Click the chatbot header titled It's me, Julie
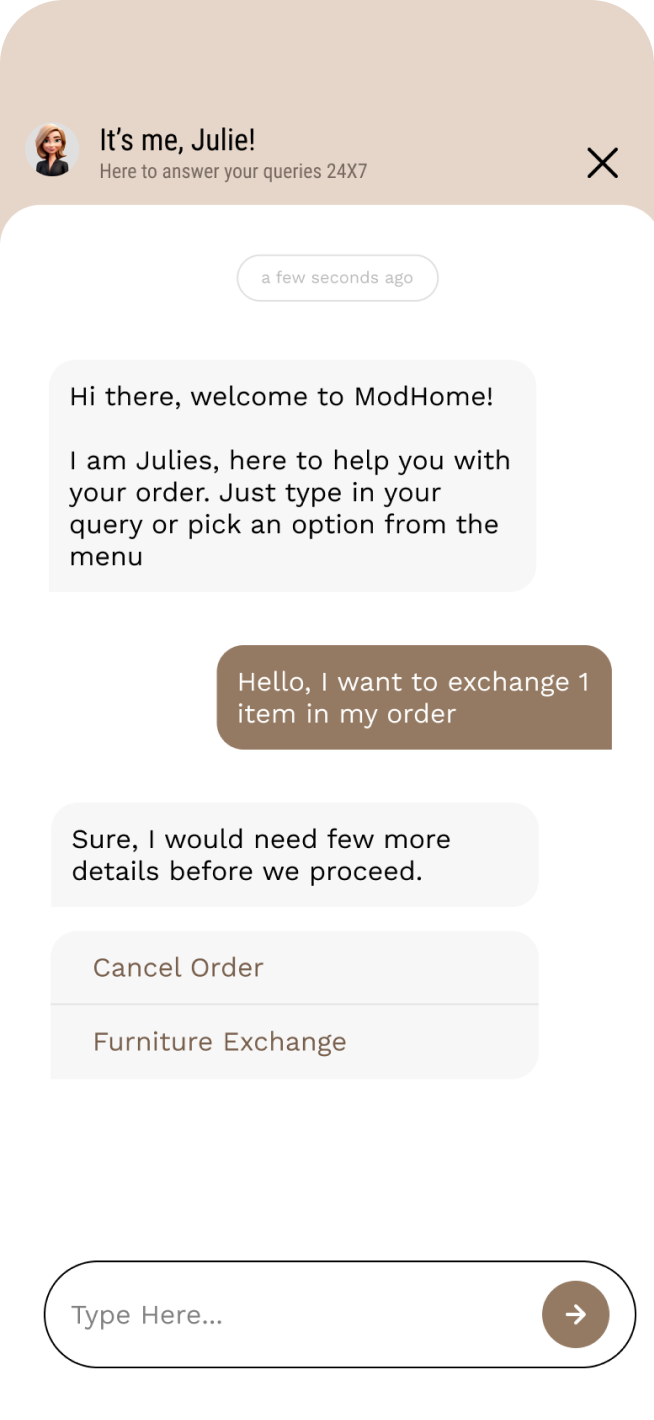The image size is (654, 1420). 175,140
